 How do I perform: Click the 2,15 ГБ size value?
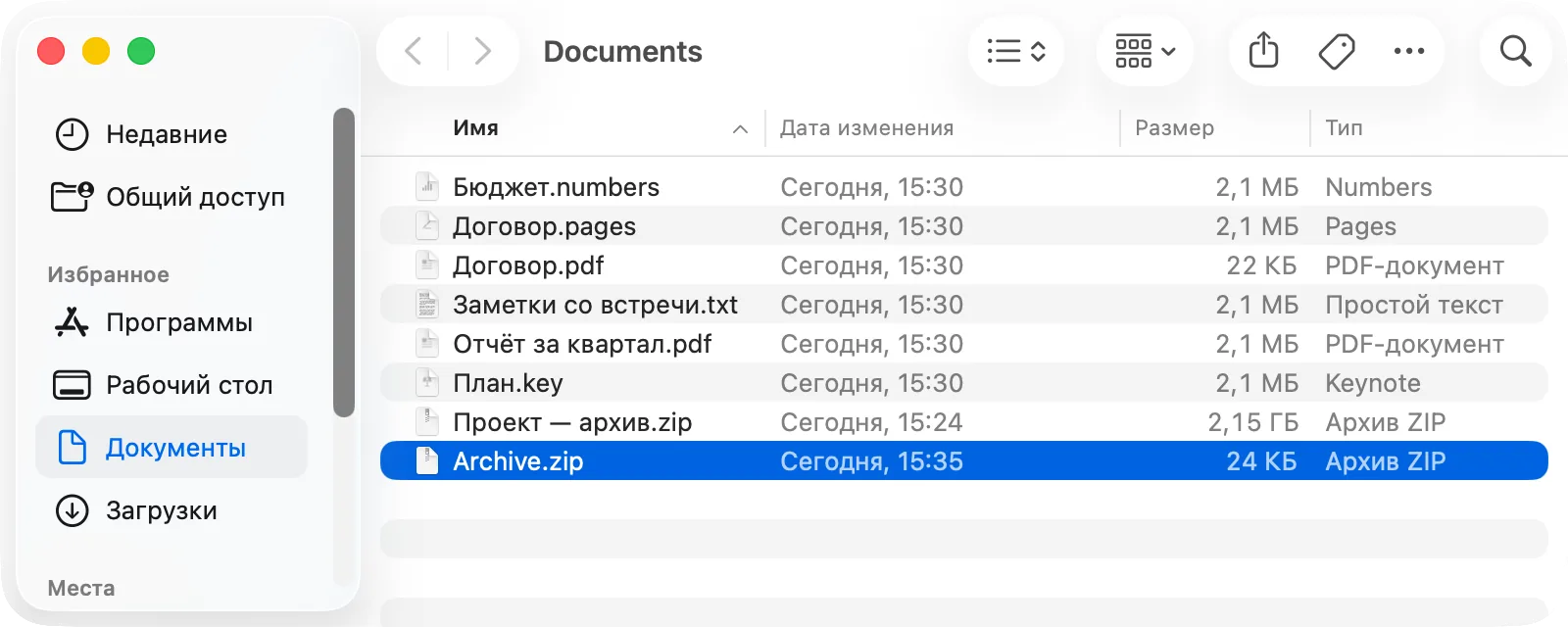1252,422
